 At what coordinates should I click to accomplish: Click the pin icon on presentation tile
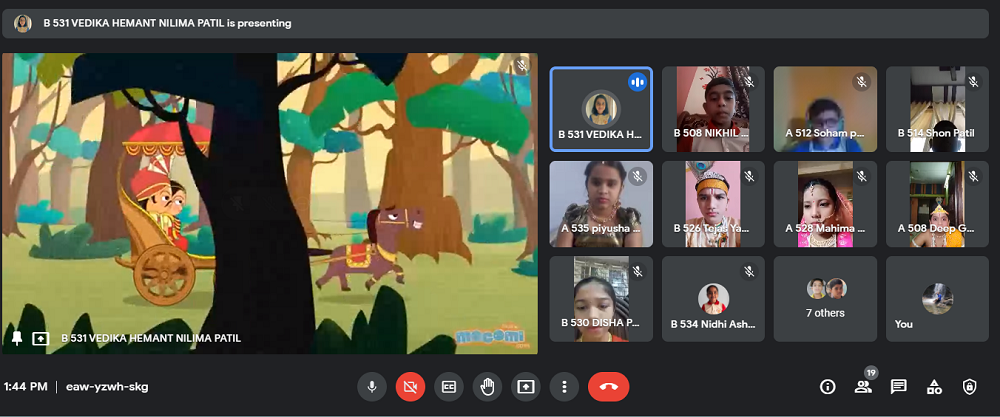coord(17,338)
